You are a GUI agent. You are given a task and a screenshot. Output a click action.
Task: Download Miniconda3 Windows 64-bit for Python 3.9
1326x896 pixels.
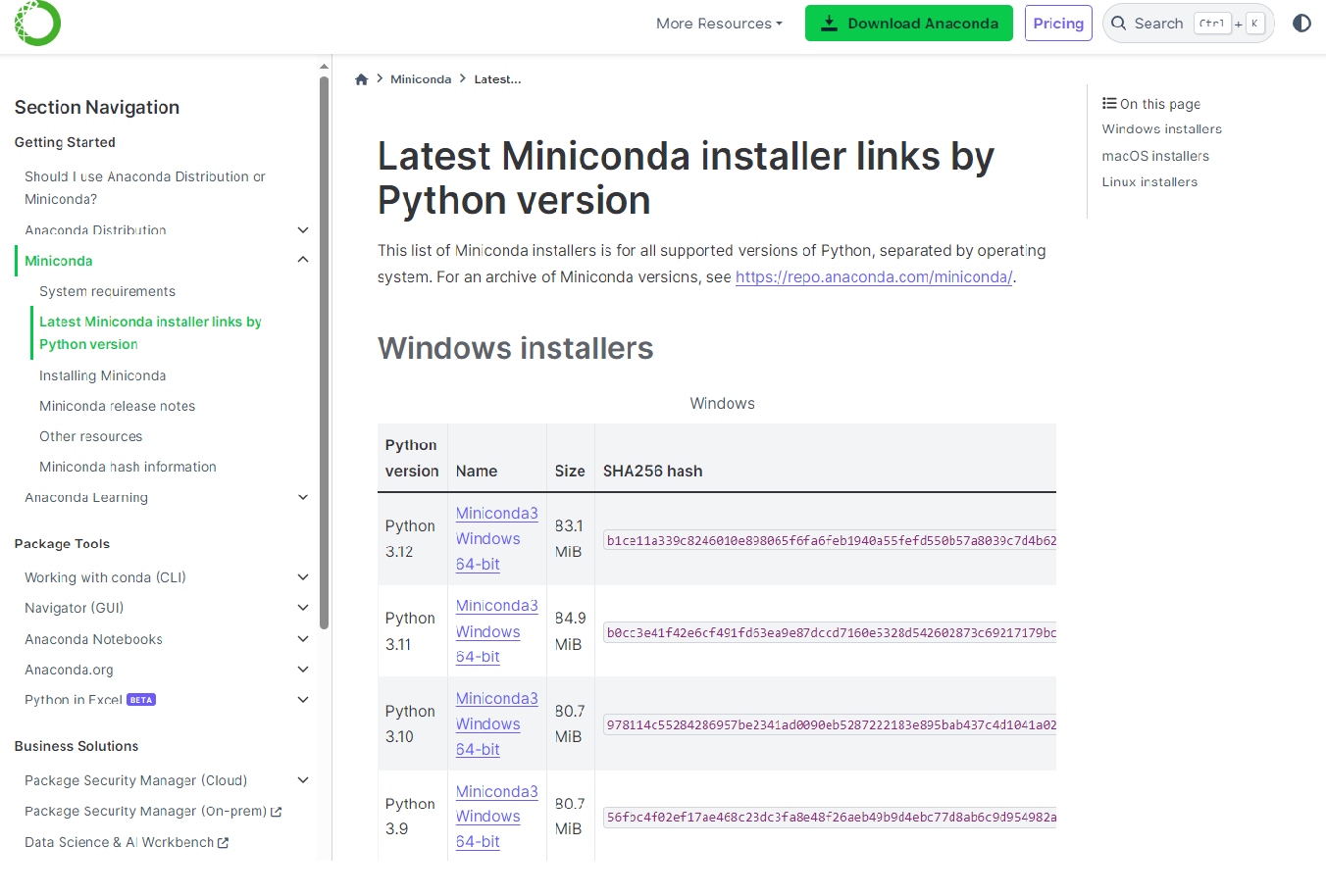point(496,817)
